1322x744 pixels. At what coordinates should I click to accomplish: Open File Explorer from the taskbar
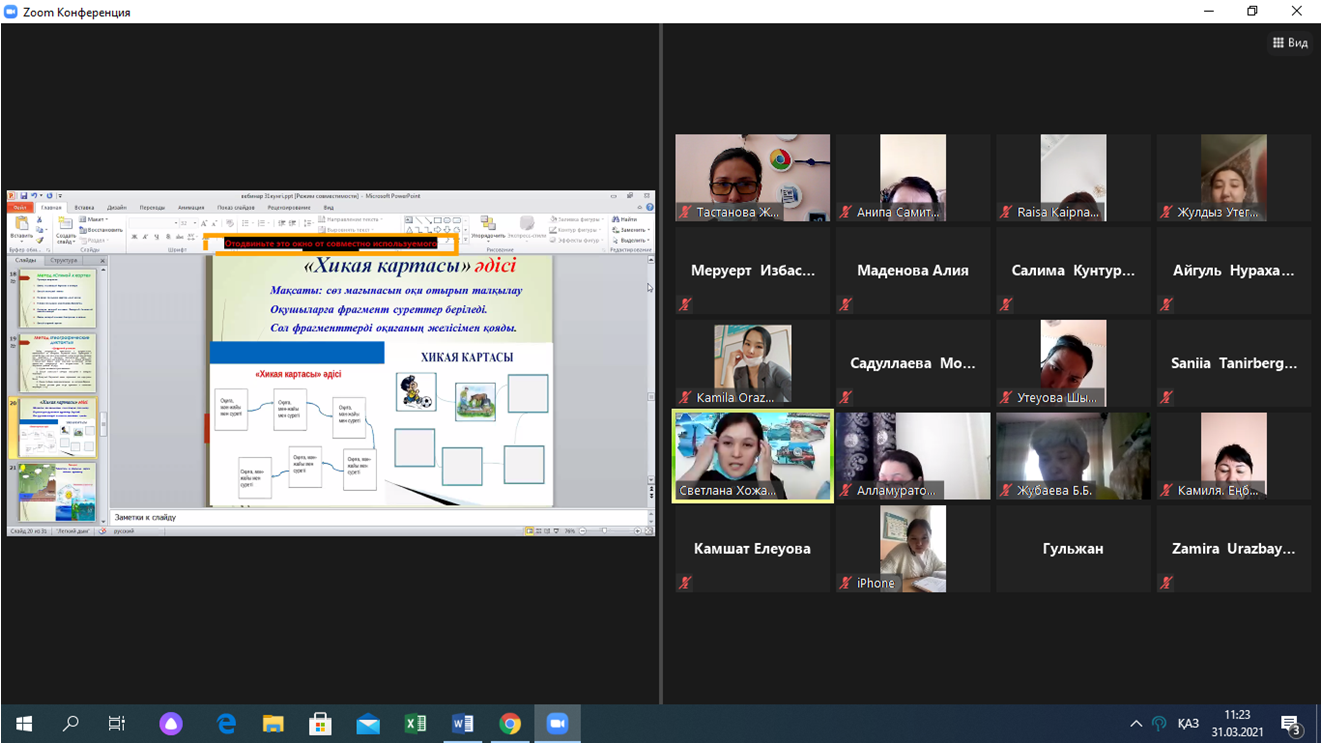(273, 724)
